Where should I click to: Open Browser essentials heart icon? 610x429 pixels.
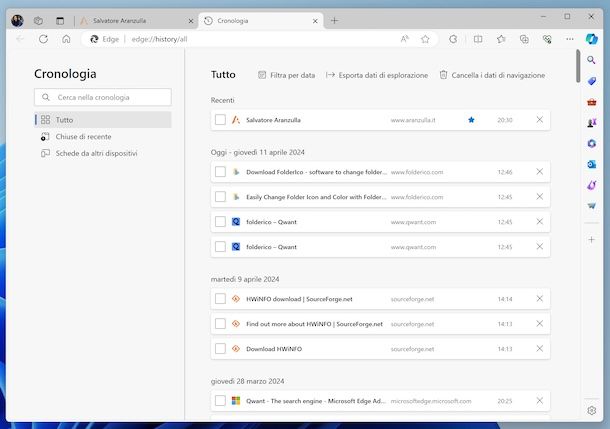tap(547, 39)
